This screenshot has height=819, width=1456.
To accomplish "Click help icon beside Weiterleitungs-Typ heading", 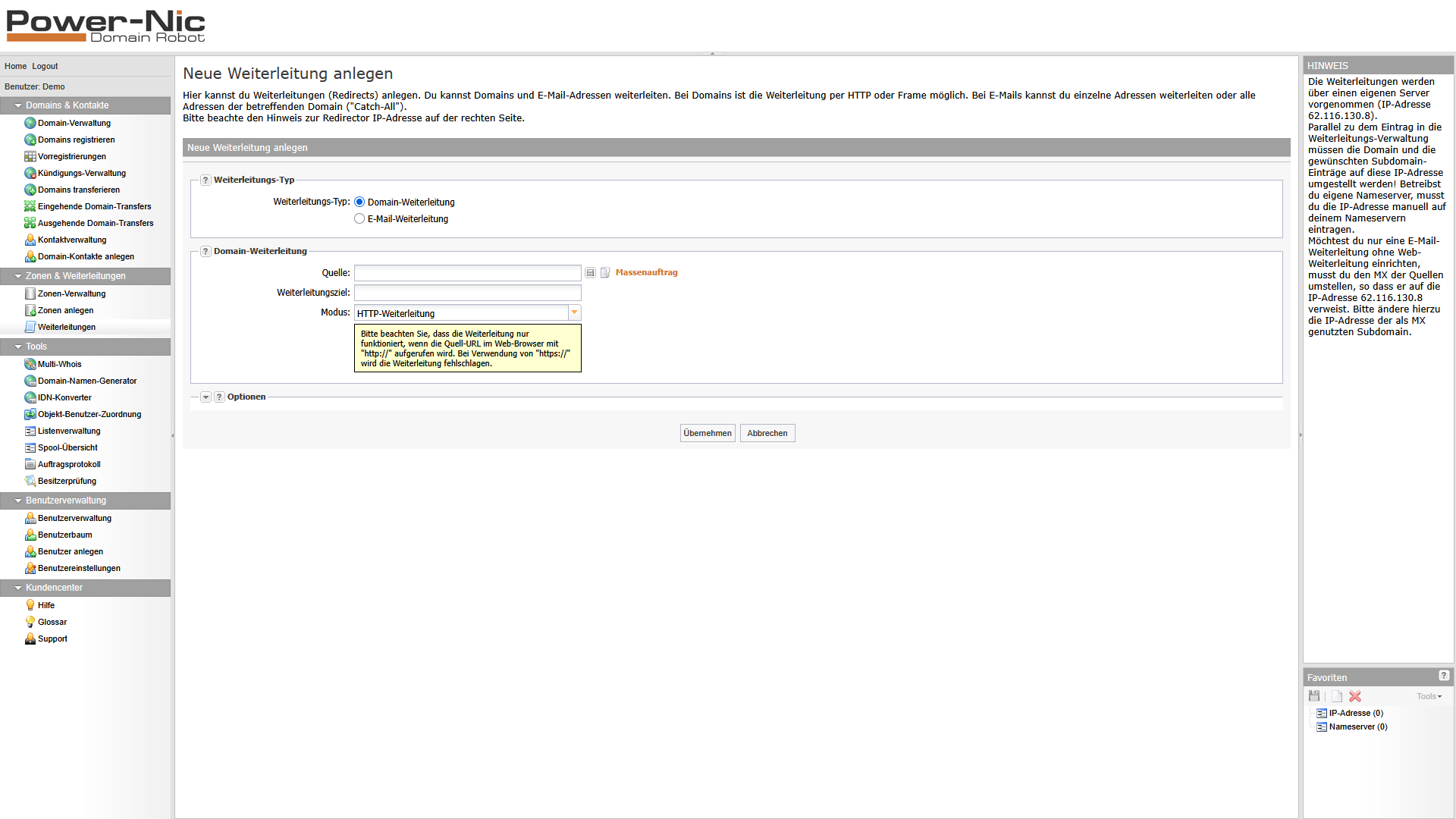I will coord(206,180).
